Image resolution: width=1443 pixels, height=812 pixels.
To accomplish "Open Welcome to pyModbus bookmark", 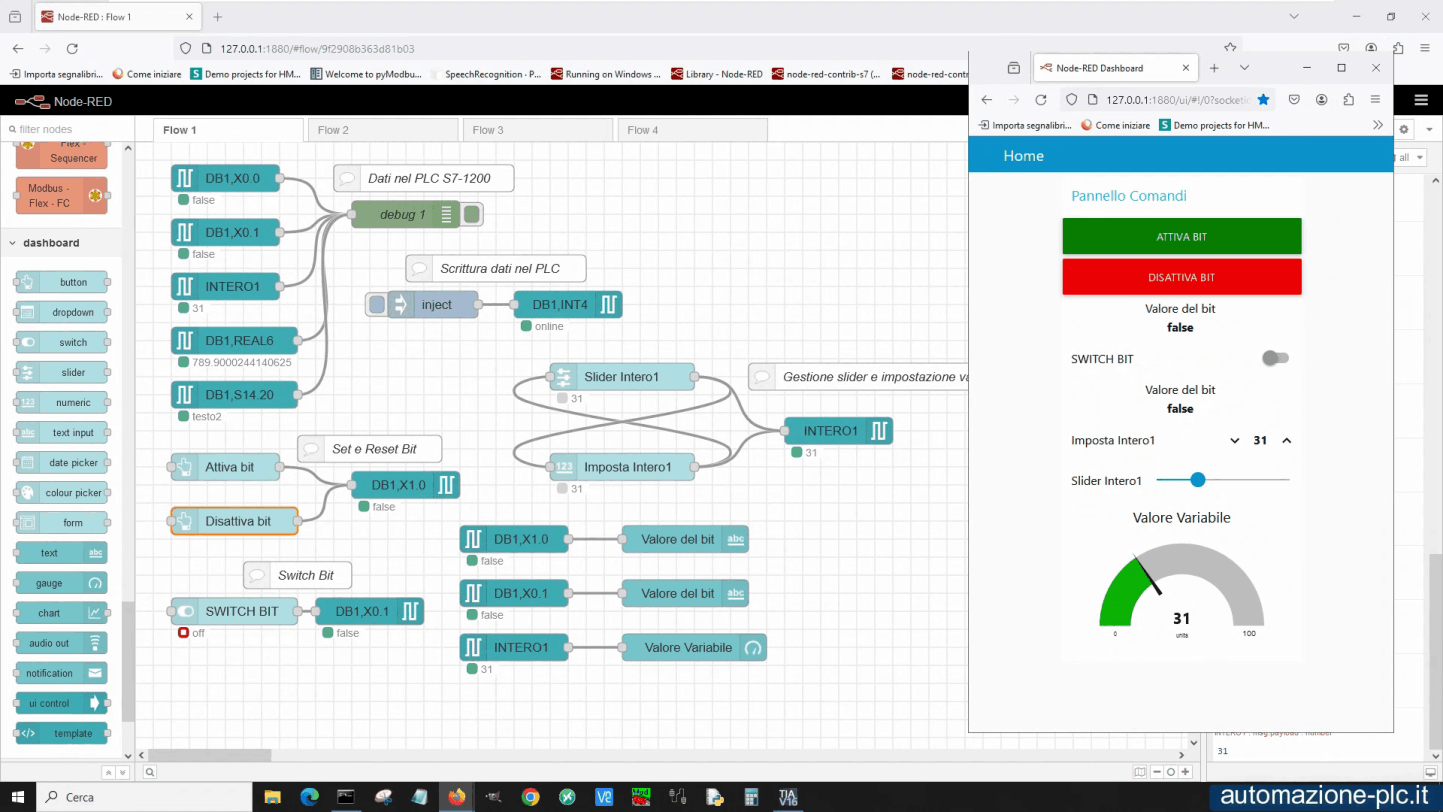I will (366, 74).
